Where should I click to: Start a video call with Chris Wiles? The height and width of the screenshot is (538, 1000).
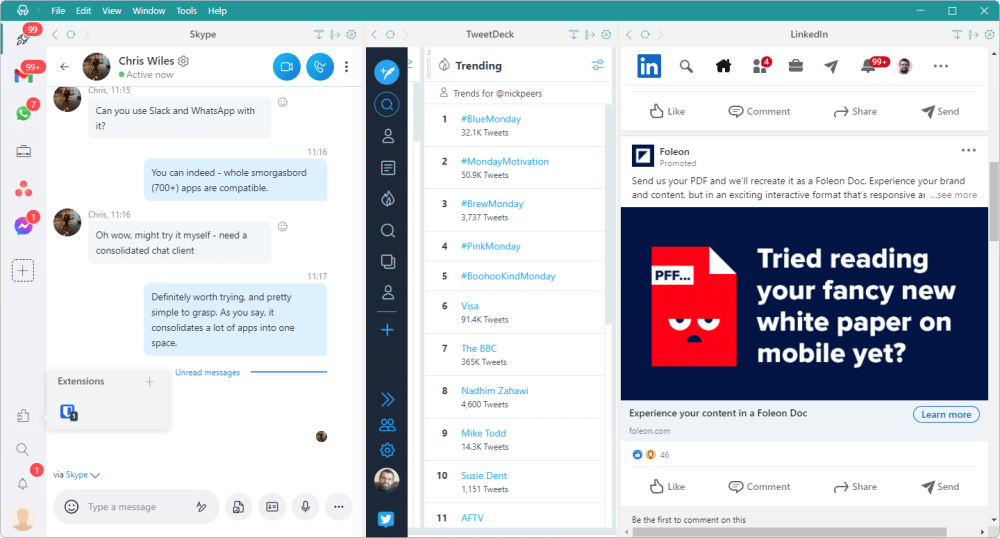(286, 67)
